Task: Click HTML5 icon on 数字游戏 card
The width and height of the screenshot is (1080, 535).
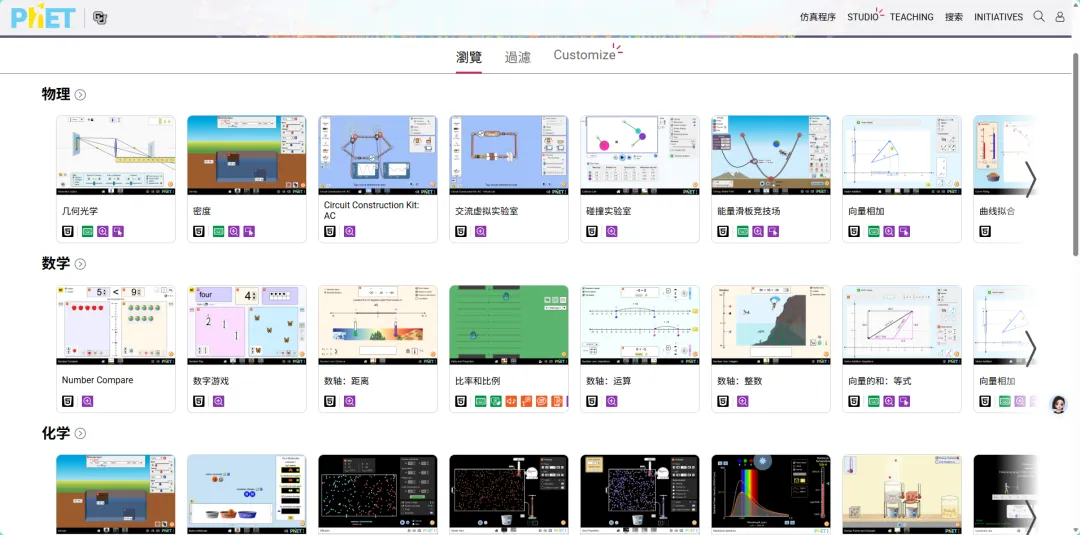Action: pyautogui.click(x=198, y=401)
